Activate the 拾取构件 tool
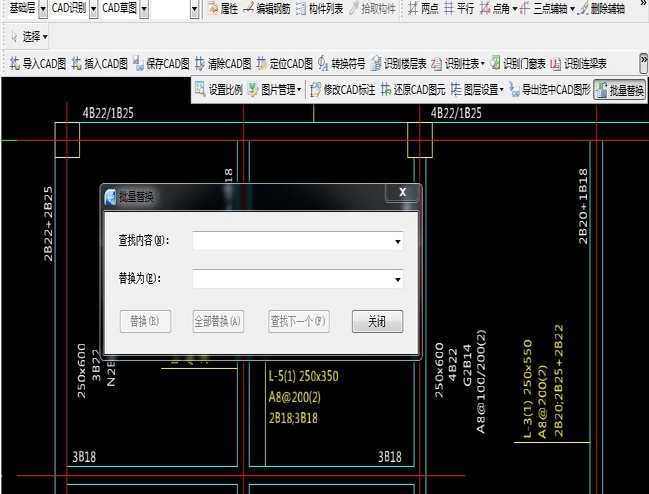Viewport: 649px width, 494px height. point(372,8)
